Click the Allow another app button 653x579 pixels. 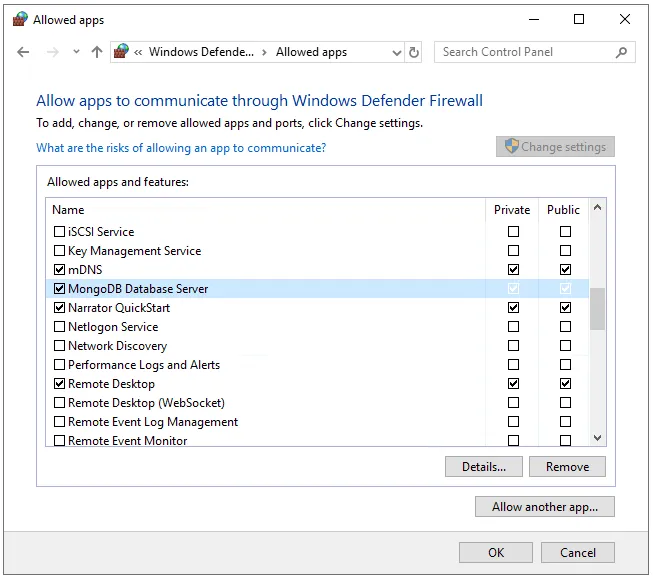tap(544, 507)
